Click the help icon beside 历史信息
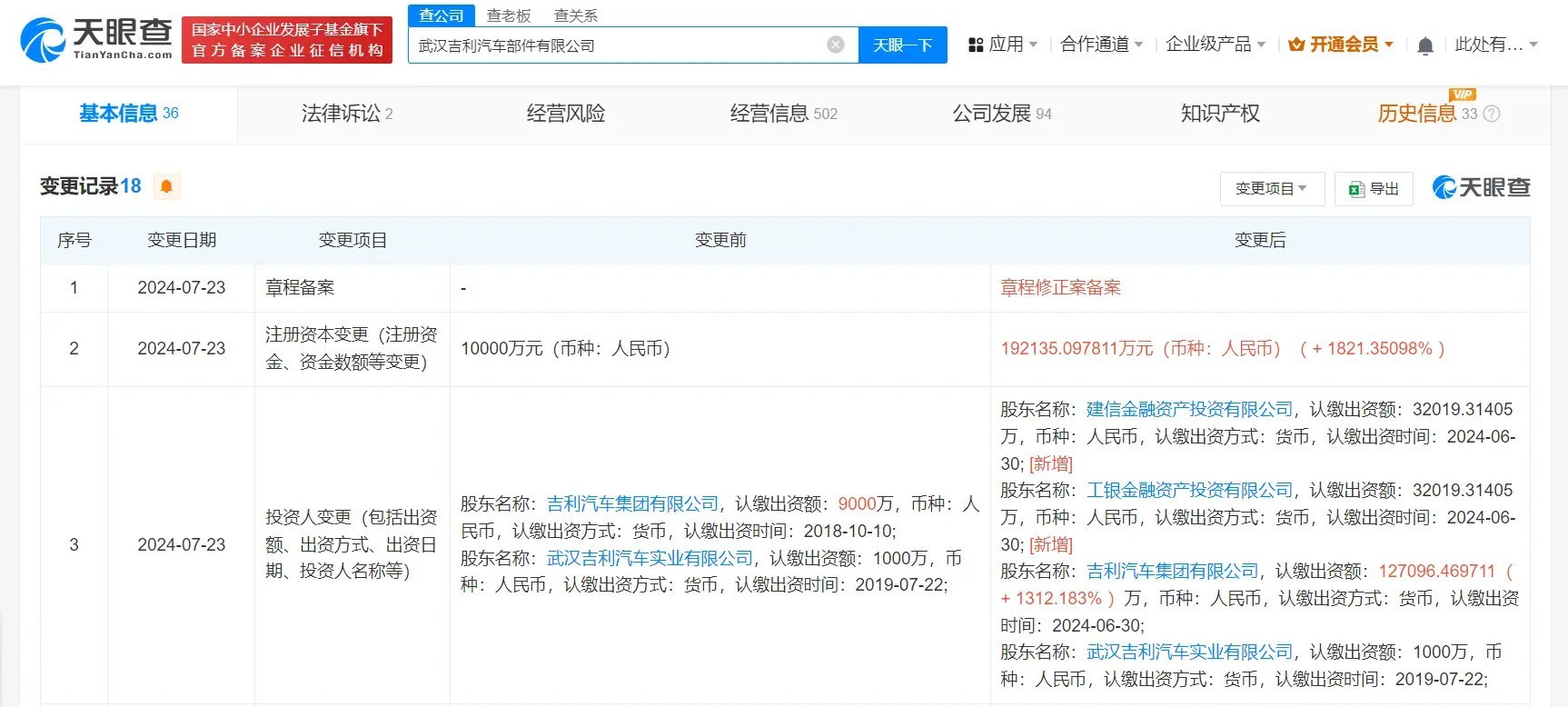 point(1492,114)
